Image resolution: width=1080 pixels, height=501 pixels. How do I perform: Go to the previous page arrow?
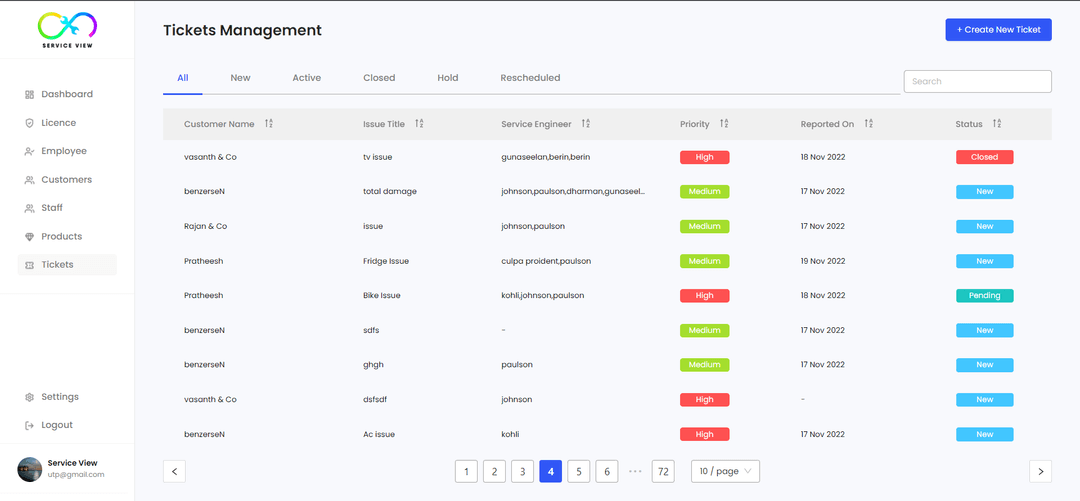174,471
